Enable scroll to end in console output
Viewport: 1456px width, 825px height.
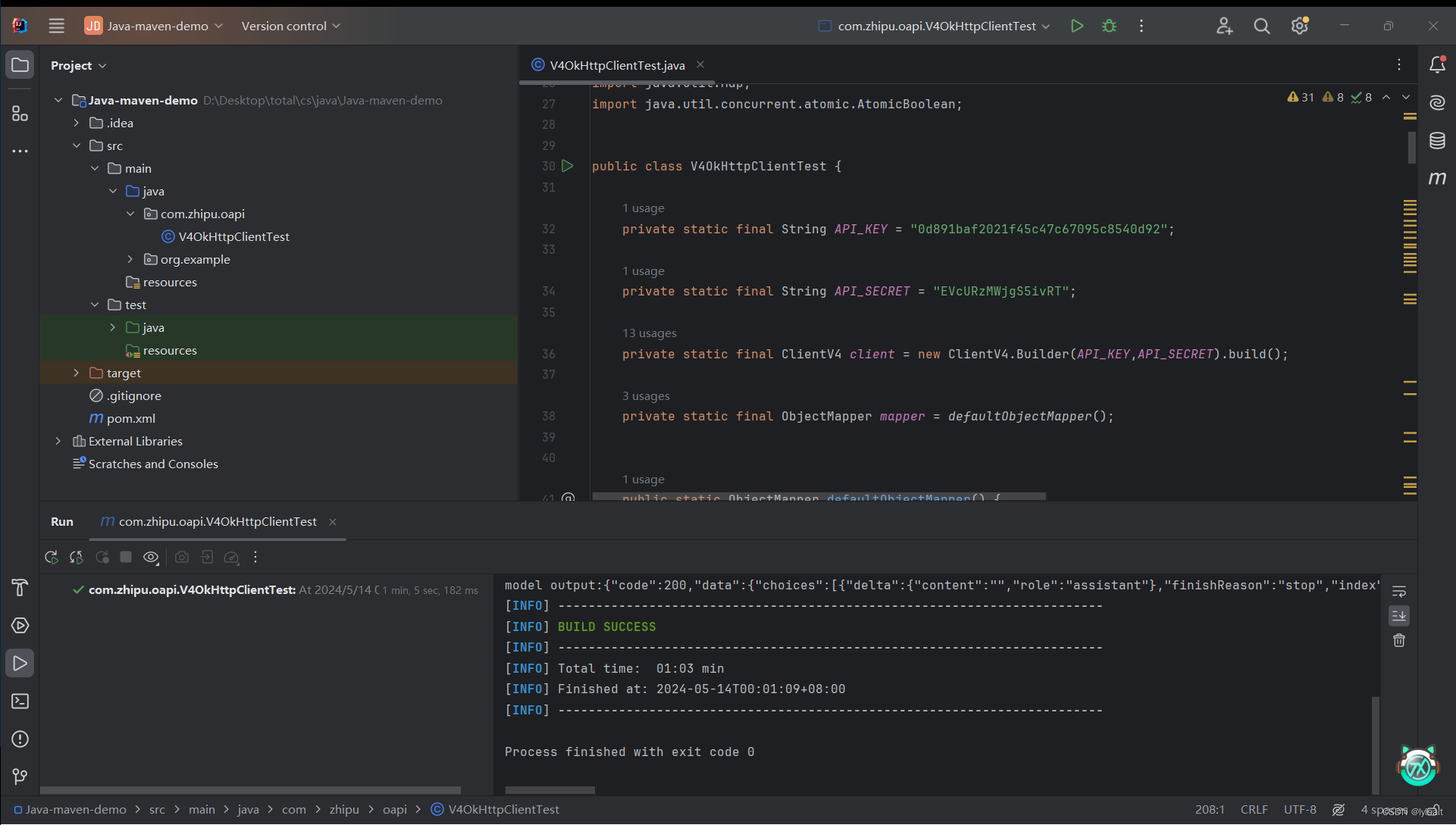click(1399, 615)
